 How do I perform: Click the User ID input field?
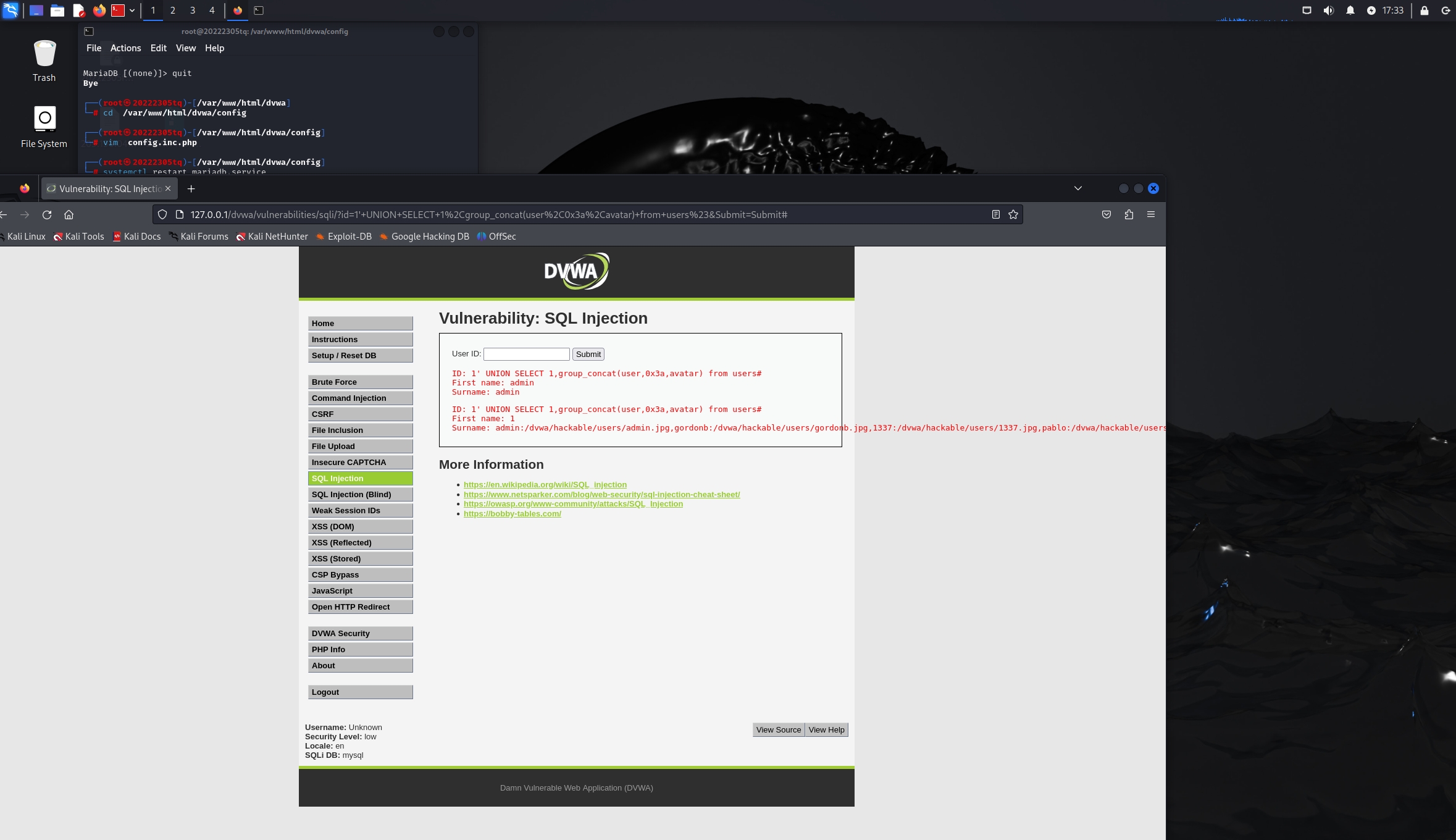tap(526, 354)
